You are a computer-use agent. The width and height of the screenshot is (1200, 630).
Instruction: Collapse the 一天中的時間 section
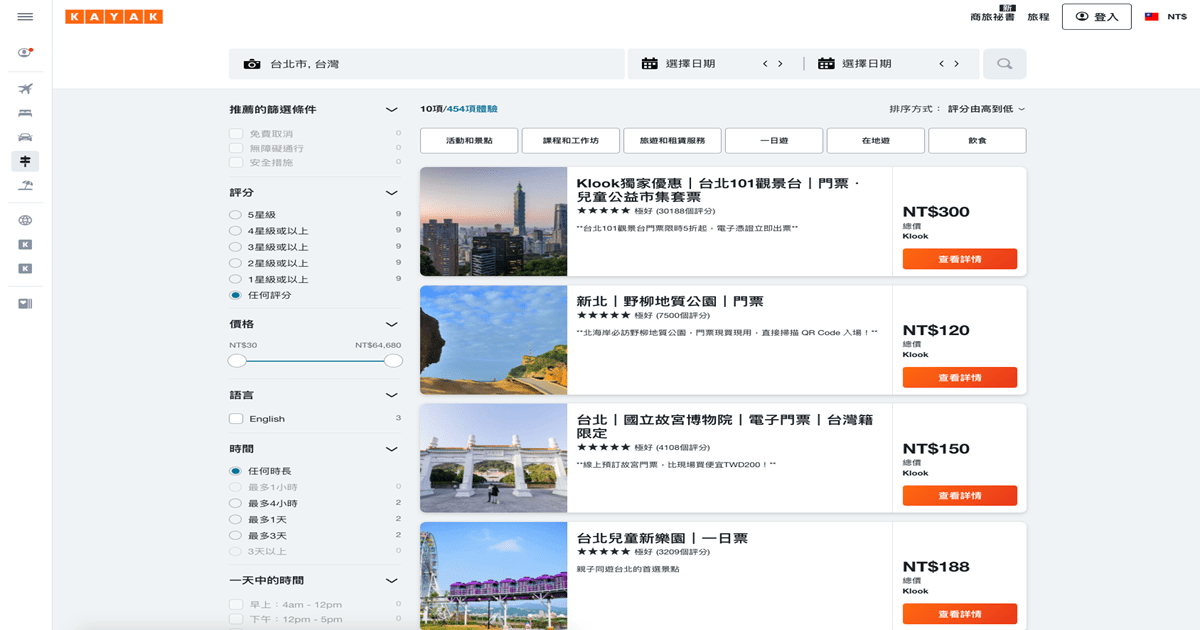pos(392,581)
